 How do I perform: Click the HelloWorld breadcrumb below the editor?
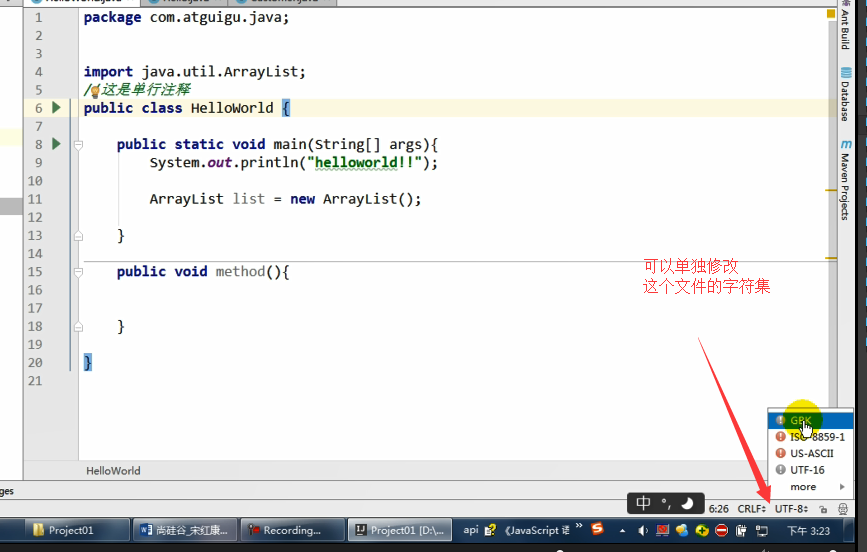click(x=113, y=471)
